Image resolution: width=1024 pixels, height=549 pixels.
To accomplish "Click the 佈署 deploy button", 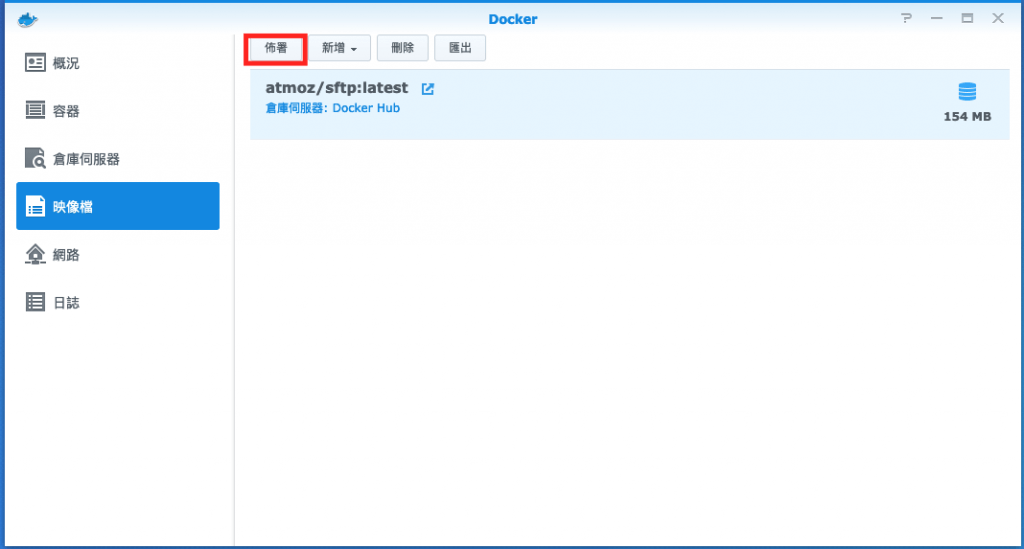I will click(x=276, y=48).
